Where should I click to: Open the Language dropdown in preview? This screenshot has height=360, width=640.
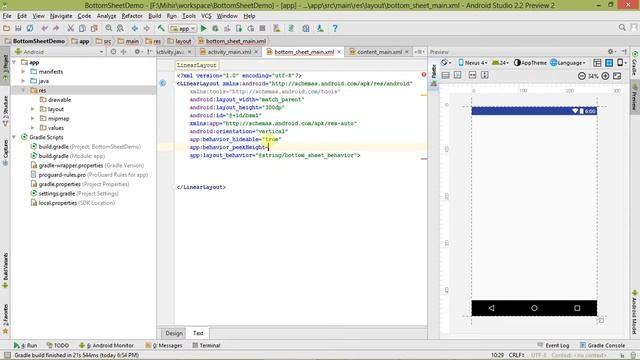568,62
